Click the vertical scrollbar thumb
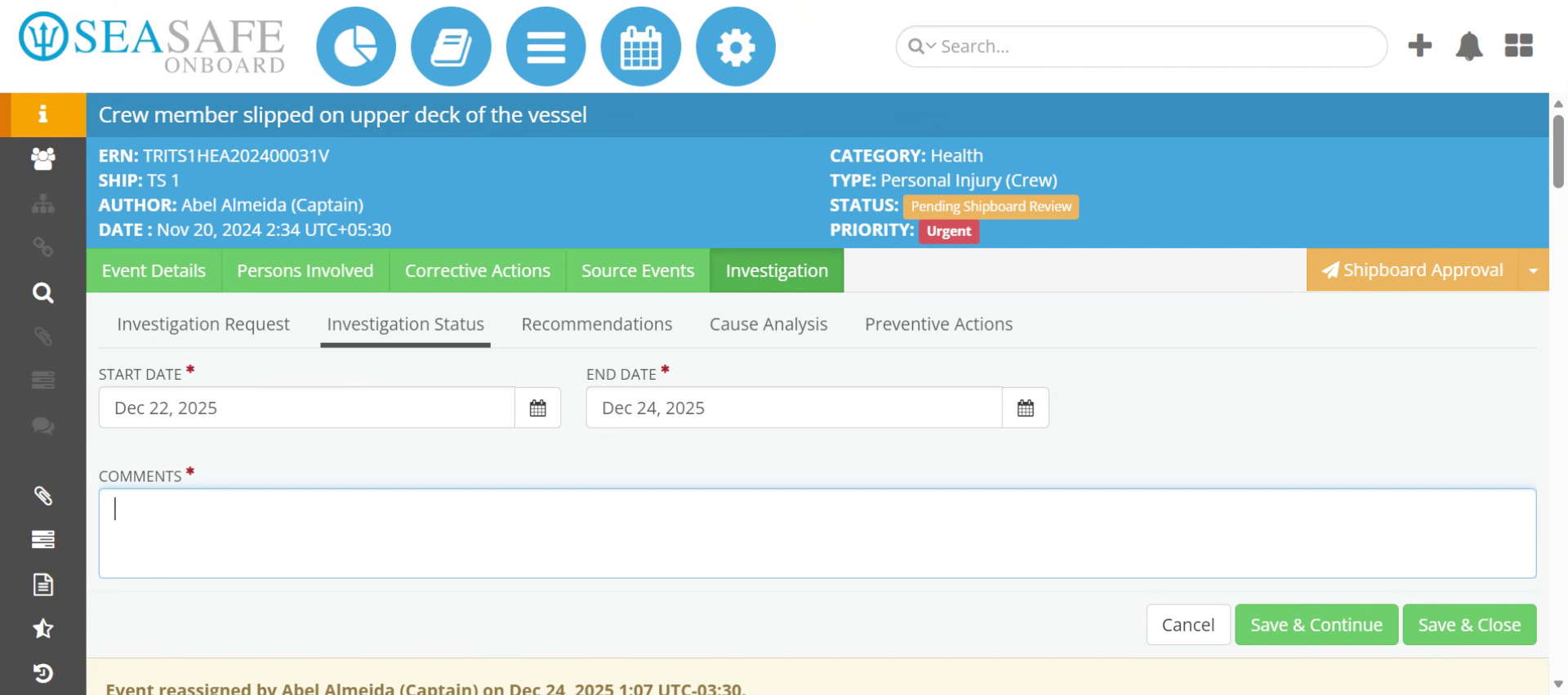This screenshot has height=695, width=1568. coord(1558,151)
